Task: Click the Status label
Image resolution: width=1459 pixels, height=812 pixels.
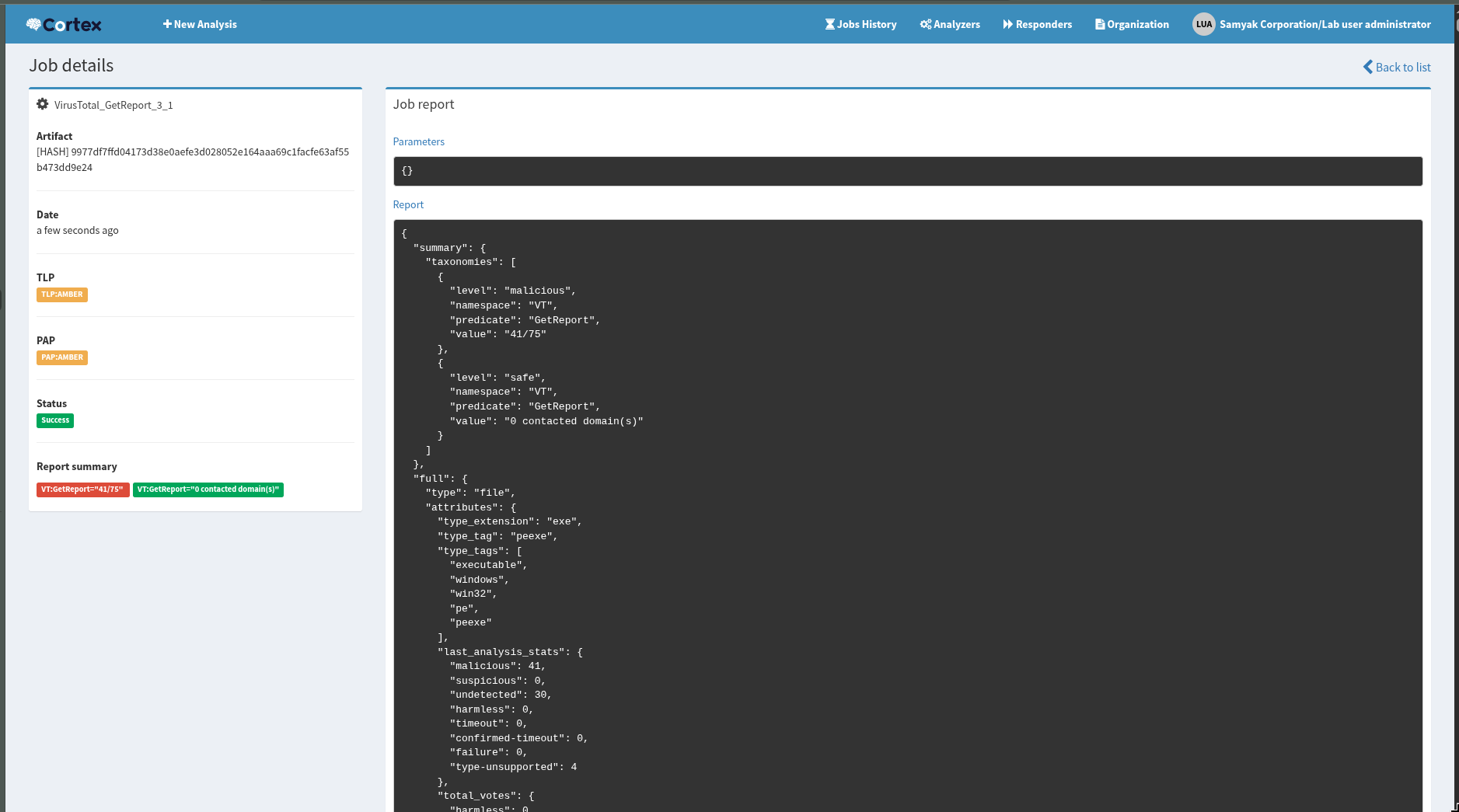Action: (52, 403)
